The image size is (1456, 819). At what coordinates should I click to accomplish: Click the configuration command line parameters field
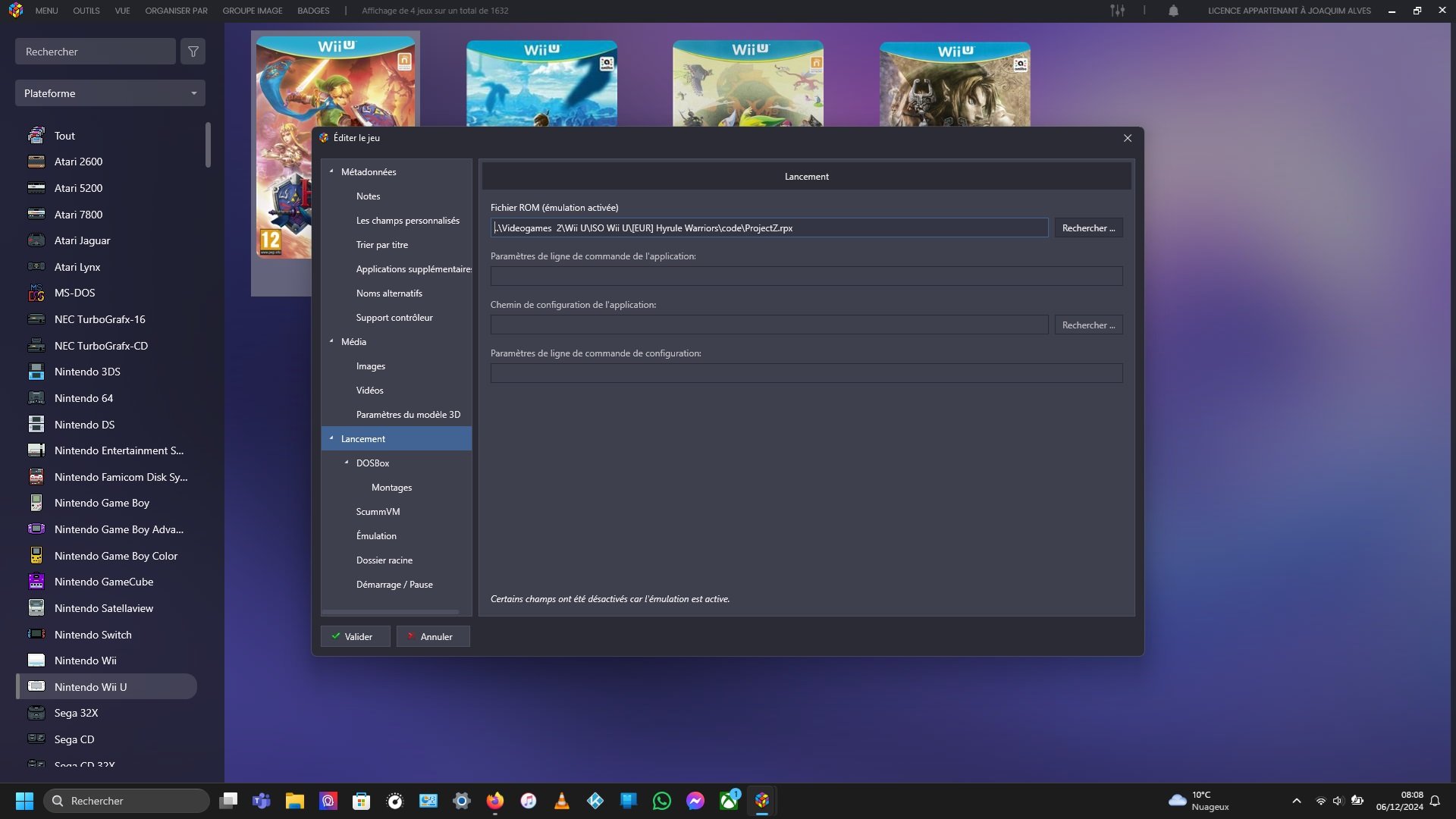pos(806,373)
